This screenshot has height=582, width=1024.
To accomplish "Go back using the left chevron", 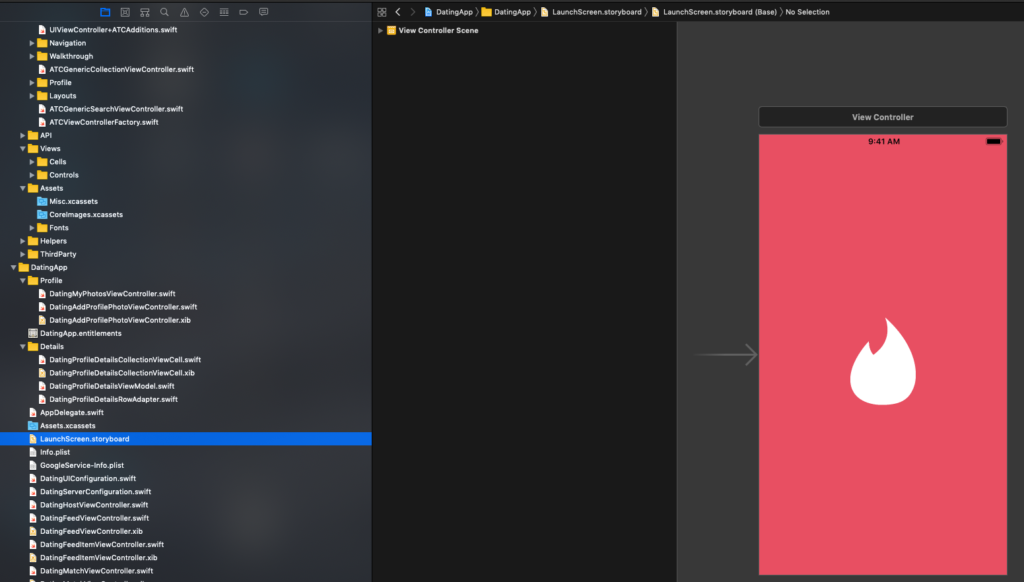I will [x=398, y=12].
